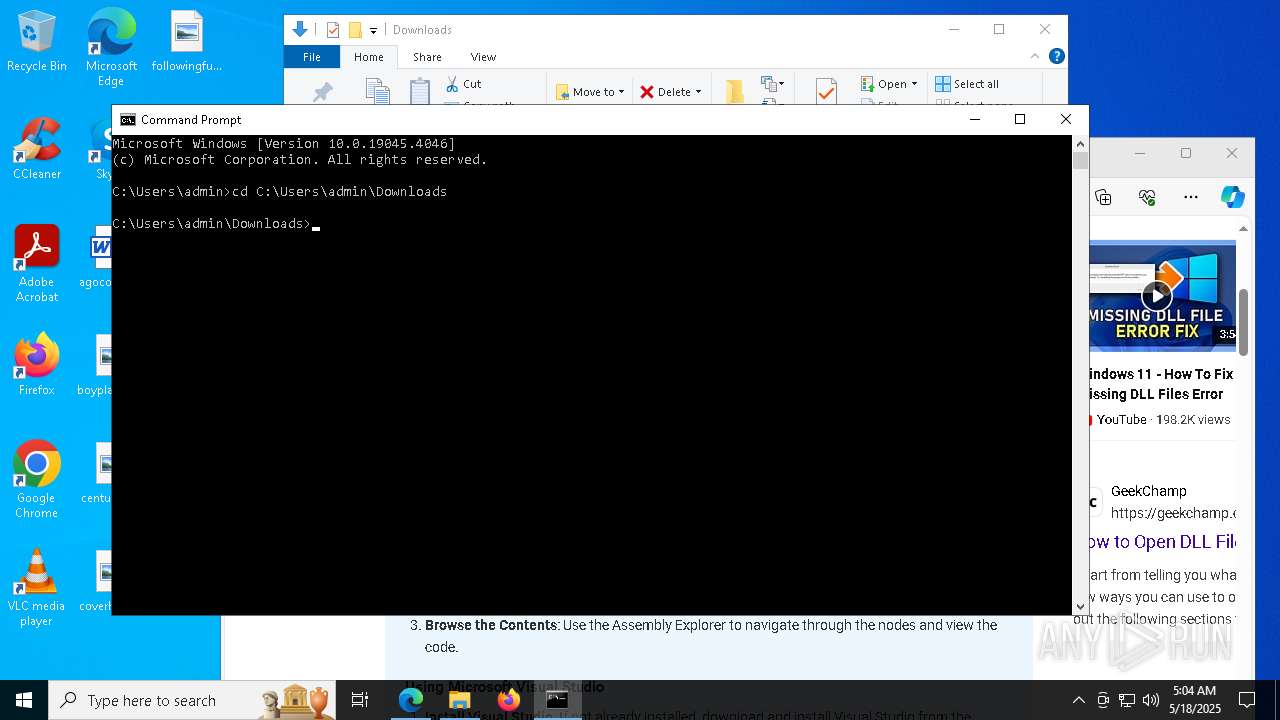Open the Adobe Acrobat desktop shortcut
The width and height of the screenshot is (1280, 720).
pyautogui.click(x=36, y=263)
